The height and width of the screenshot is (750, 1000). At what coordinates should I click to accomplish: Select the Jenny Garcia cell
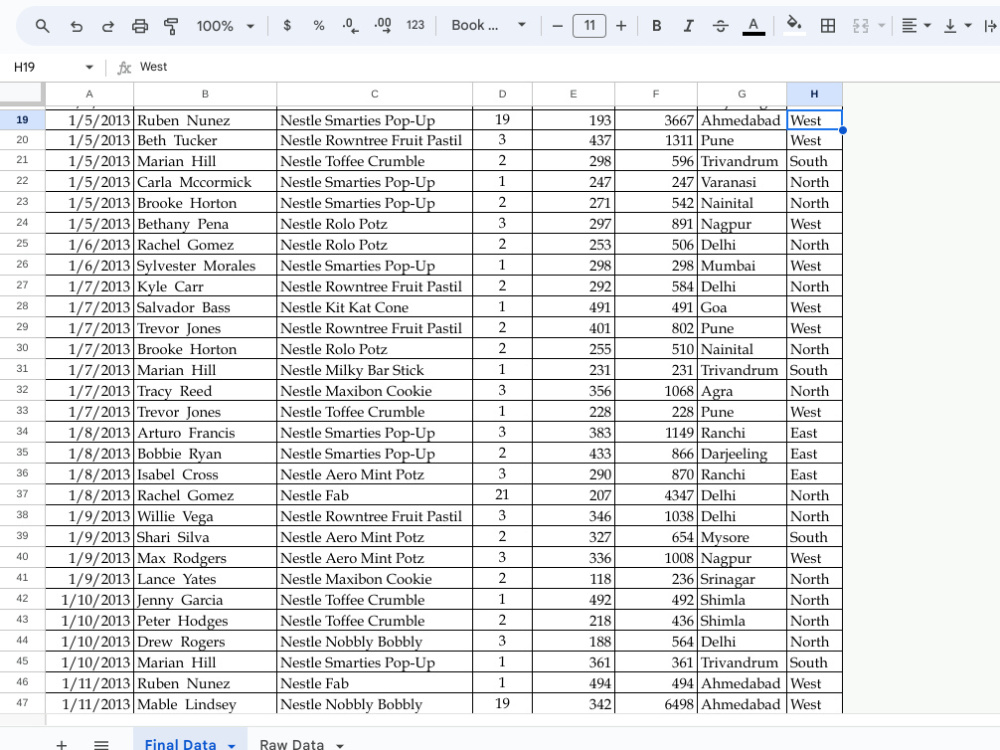pyautogui.click(x=205, y=599)
